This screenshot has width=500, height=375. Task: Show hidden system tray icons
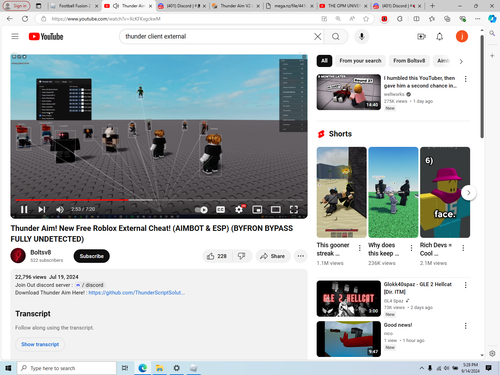point(422,368)
